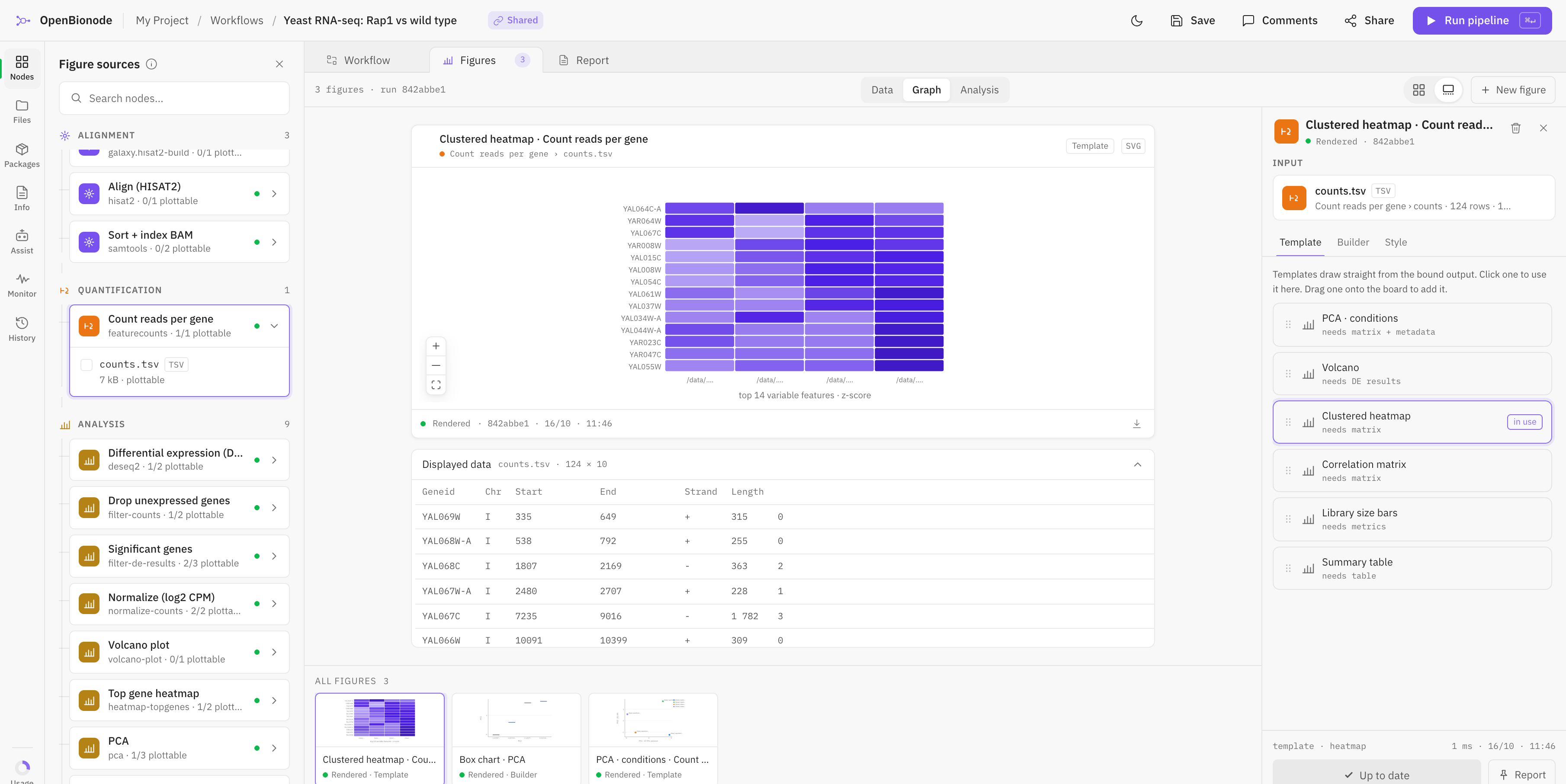
Task: Select the Analysis view toggle
Action: tap(979, 90)
